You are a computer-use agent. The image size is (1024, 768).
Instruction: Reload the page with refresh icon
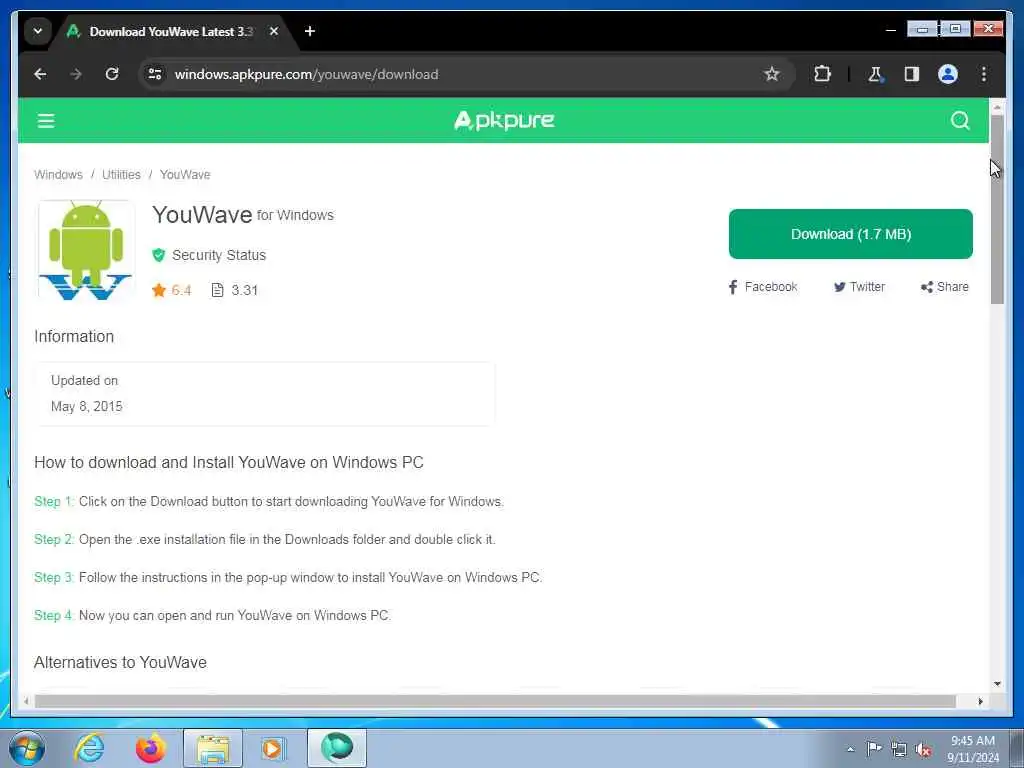tap(112, 74)
